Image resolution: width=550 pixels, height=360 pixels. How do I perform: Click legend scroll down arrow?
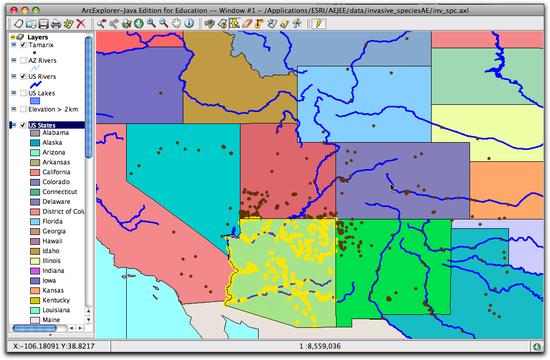(89, 319)
